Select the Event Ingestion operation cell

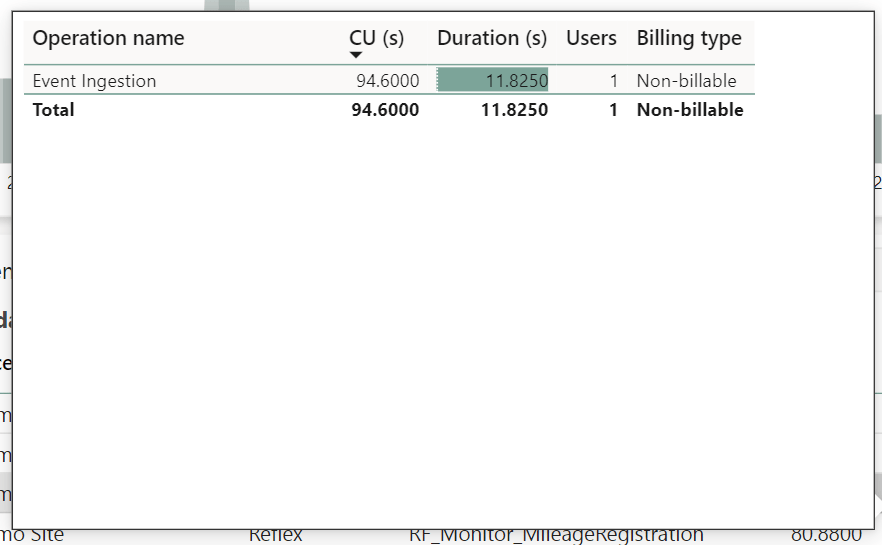click(x=94, y=81)
